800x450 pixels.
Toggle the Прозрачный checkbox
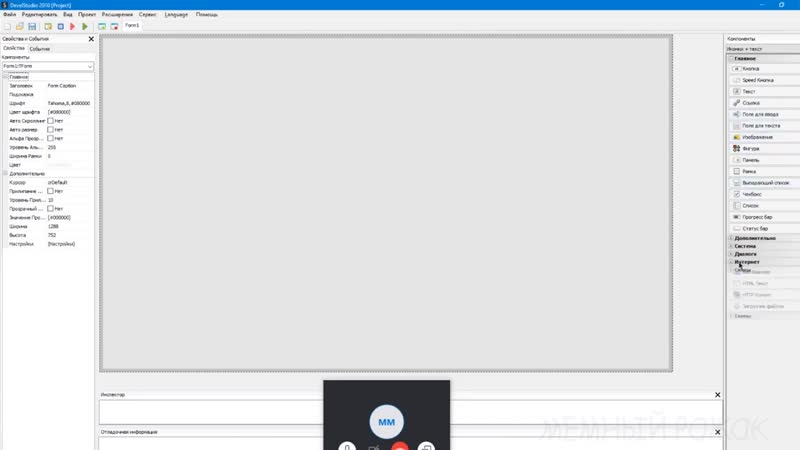pos(51,208)
